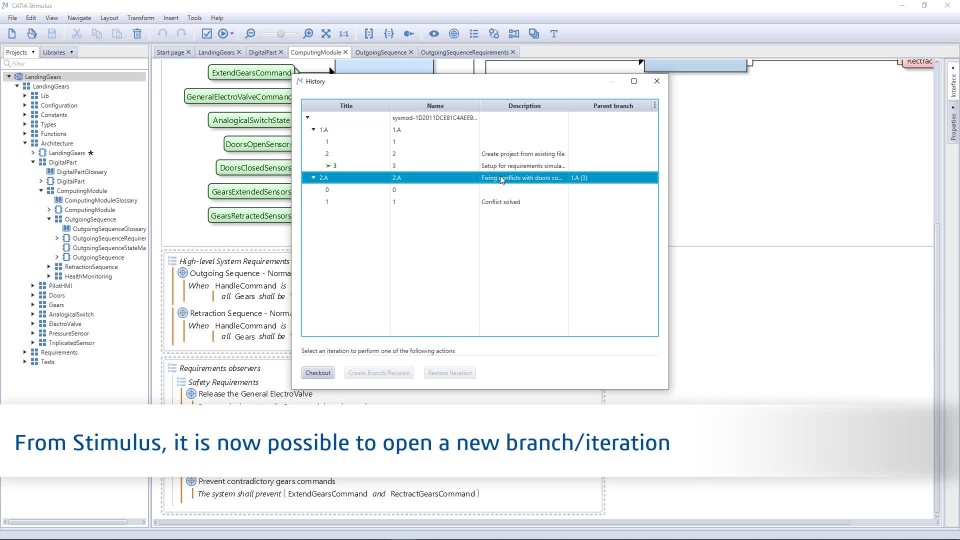Click the ExtendGearsCommand green block
Viewport: 960px width, 540px height.
(251, 73)
